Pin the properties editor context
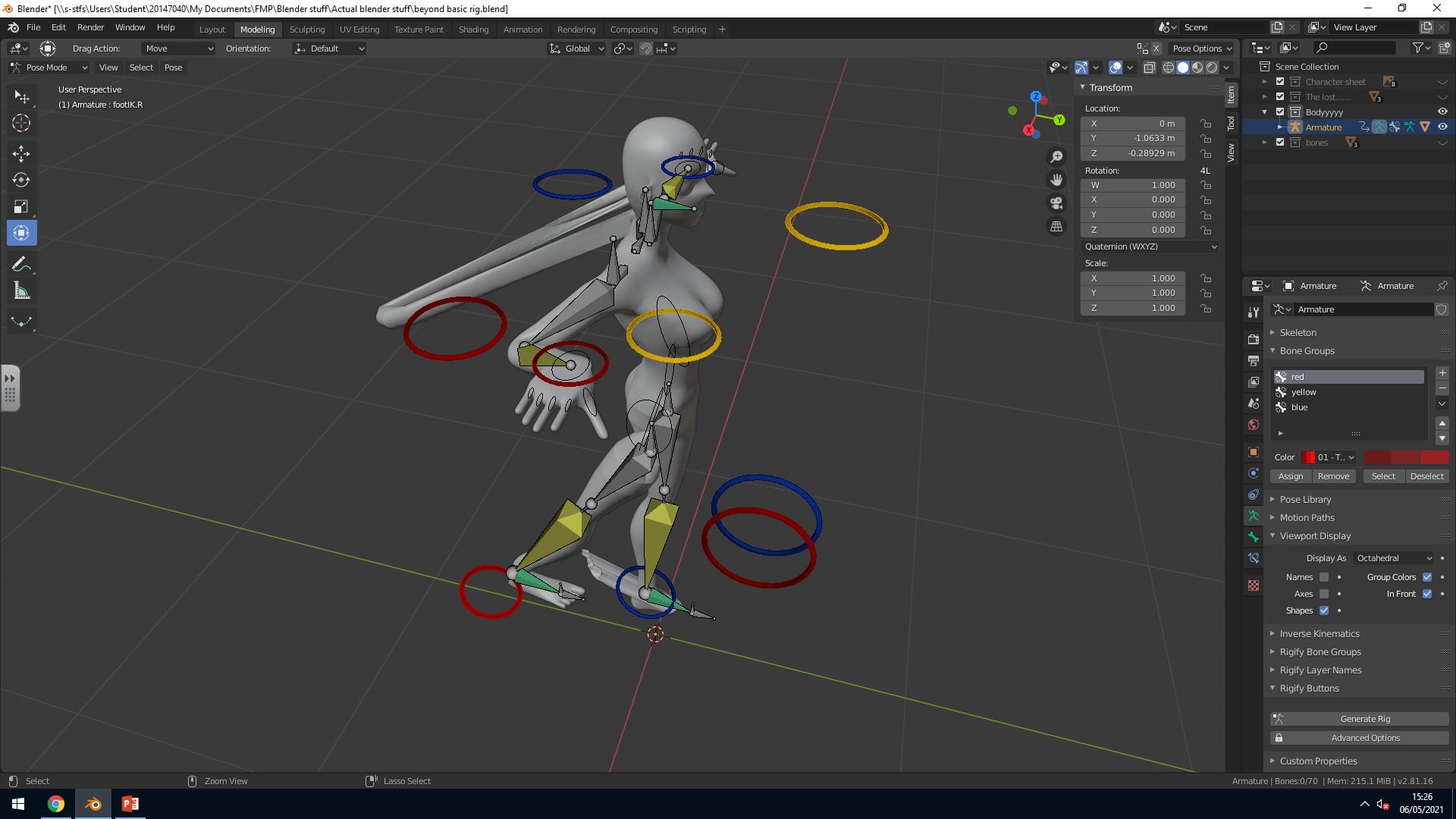Screen dimensions: 1456x819 [1442, 286]
